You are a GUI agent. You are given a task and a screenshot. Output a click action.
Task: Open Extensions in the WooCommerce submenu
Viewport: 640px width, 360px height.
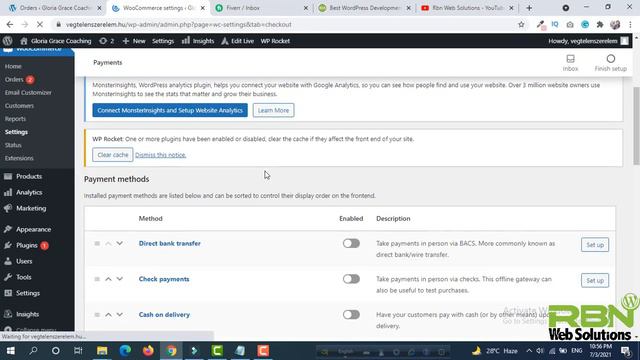point(19,158)
